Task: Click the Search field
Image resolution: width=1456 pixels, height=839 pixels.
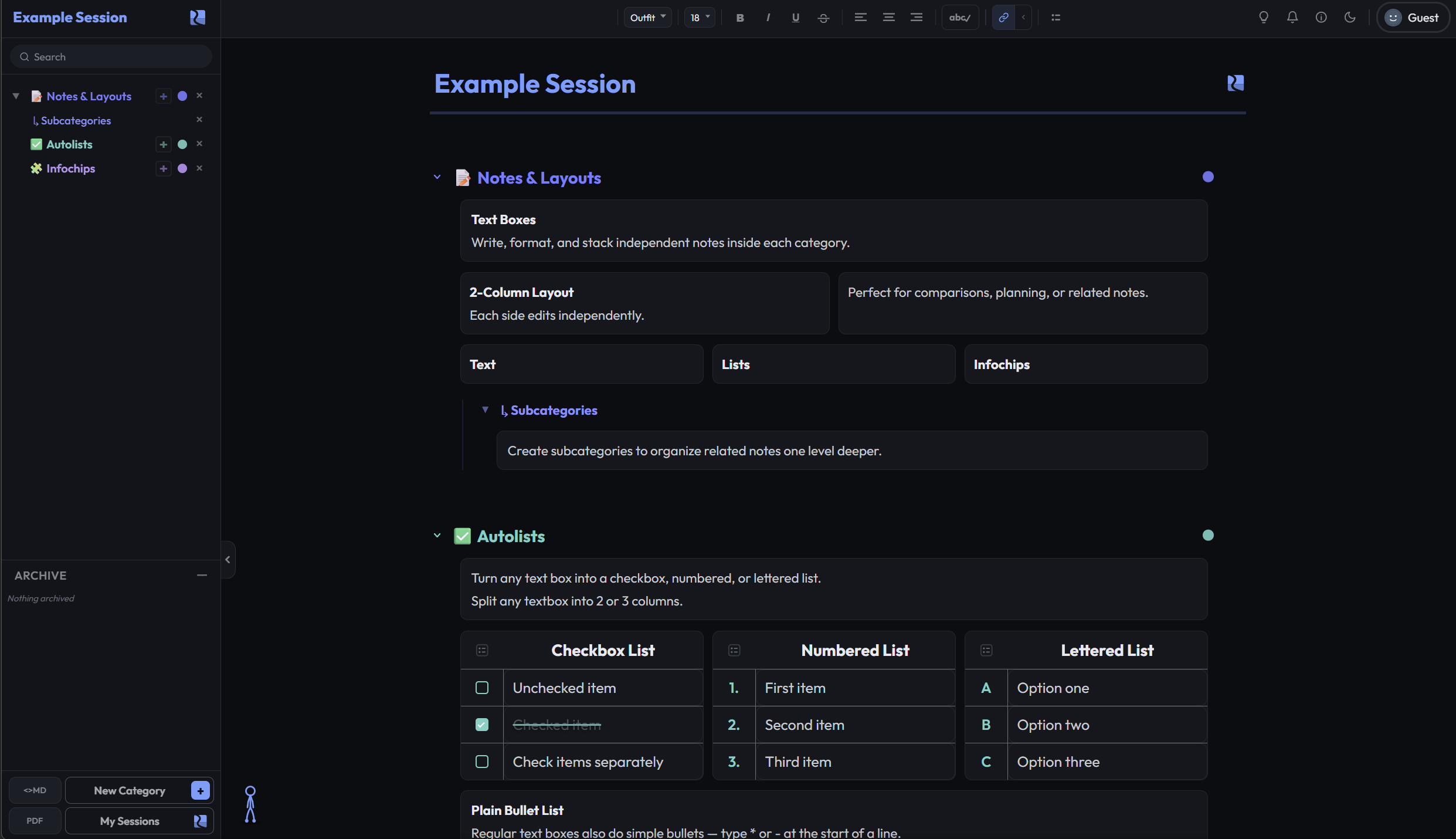Action: click(x=111, y=57)
